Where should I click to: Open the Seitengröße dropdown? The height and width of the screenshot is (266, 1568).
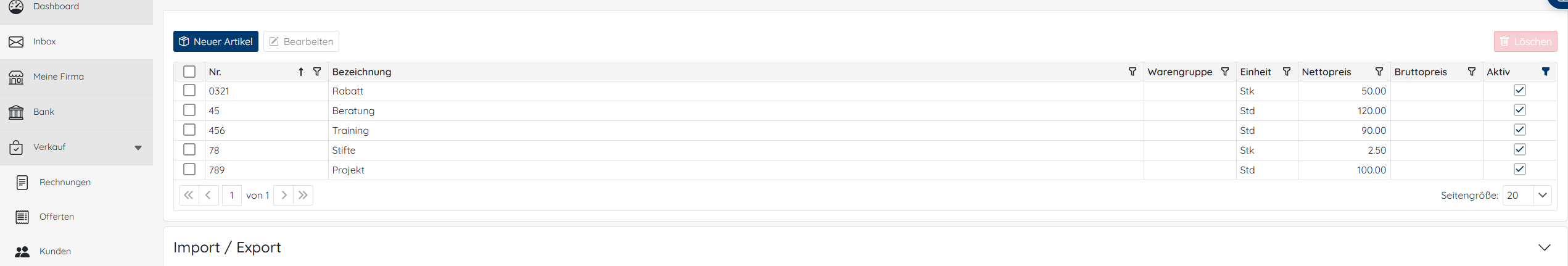coord(1543,195)
